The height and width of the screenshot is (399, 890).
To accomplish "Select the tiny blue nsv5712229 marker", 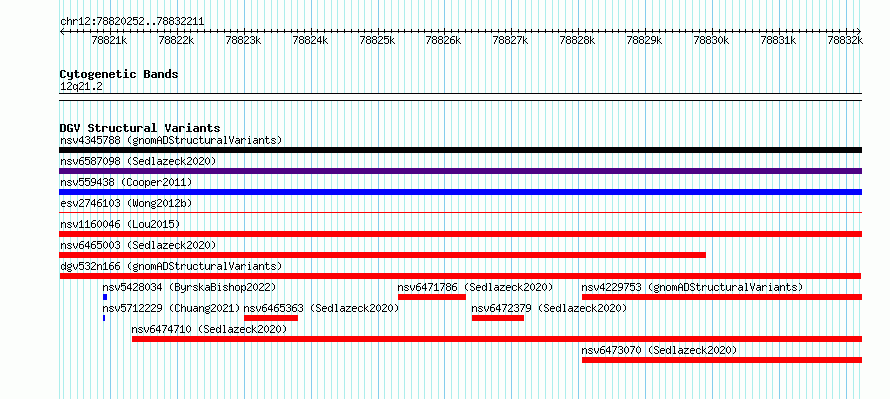I will (x=104, y=318).
